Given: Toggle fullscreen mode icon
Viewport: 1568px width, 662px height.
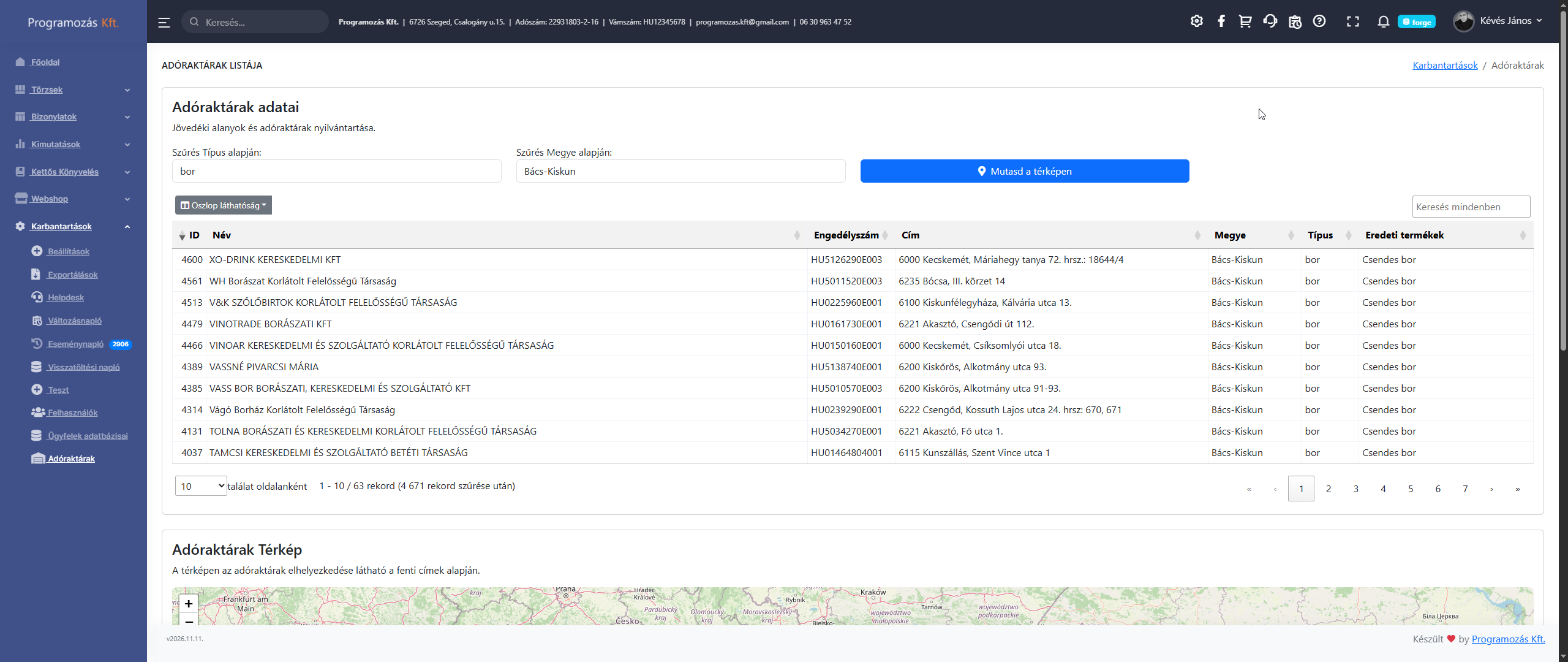Looking at the screenshot, I should (x=1352, y=21).
